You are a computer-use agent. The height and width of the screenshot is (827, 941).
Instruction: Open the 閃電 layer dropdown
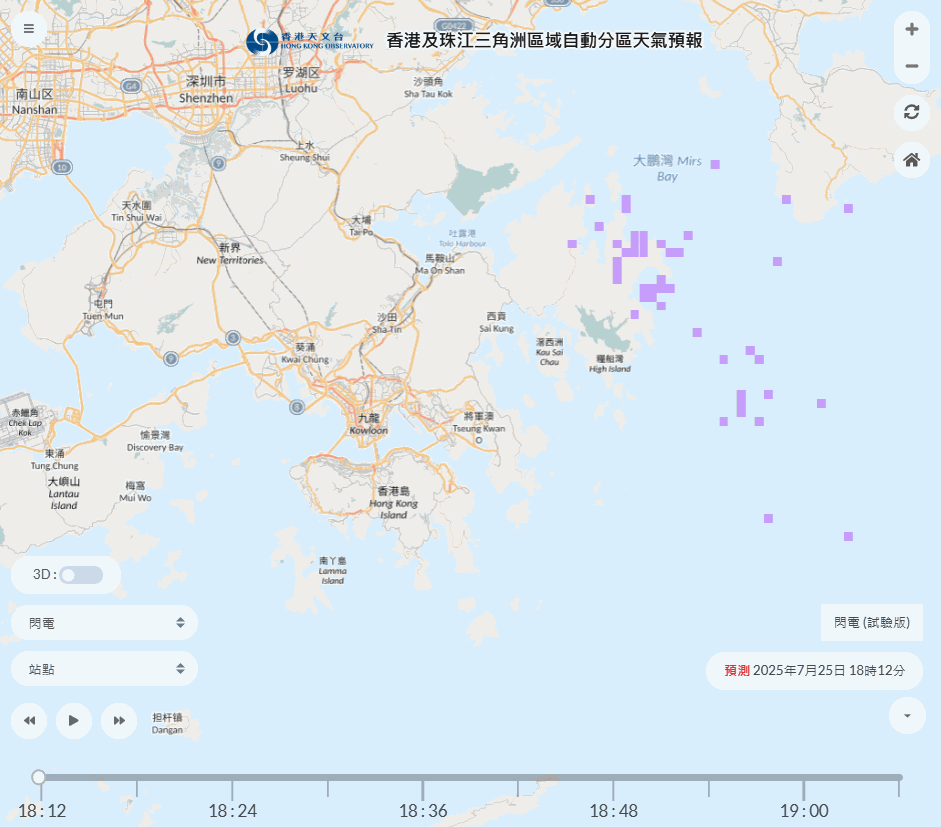pos(104,623)
